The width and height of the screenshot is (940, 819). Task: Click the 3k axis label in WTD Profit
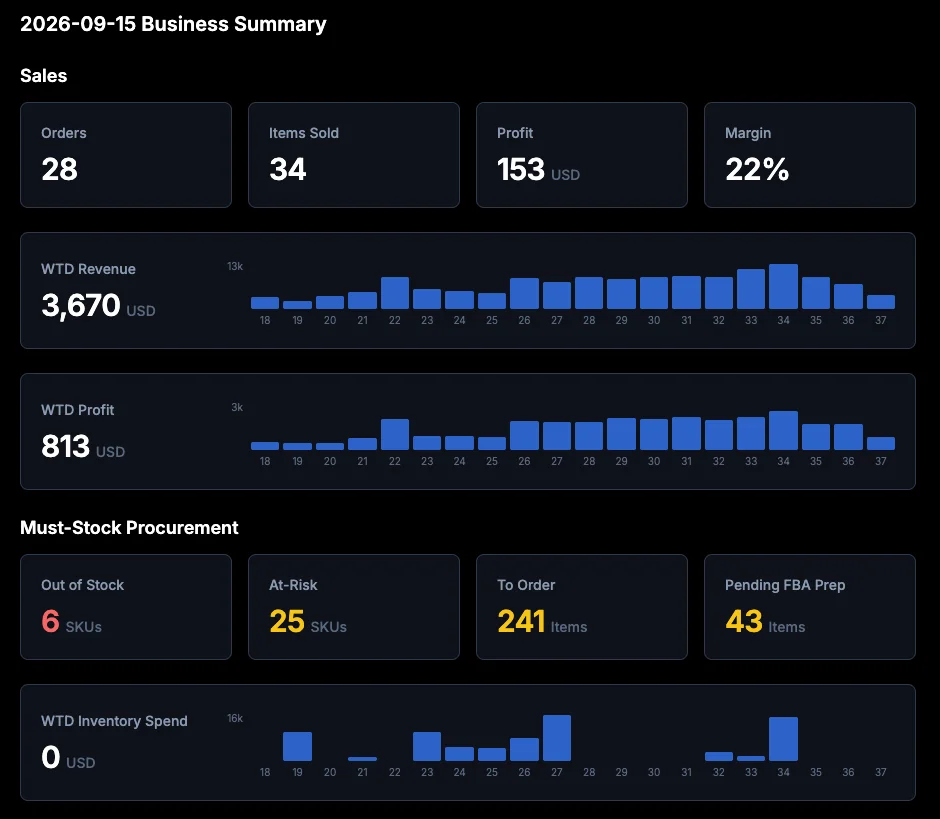click(x=237, y=407)
